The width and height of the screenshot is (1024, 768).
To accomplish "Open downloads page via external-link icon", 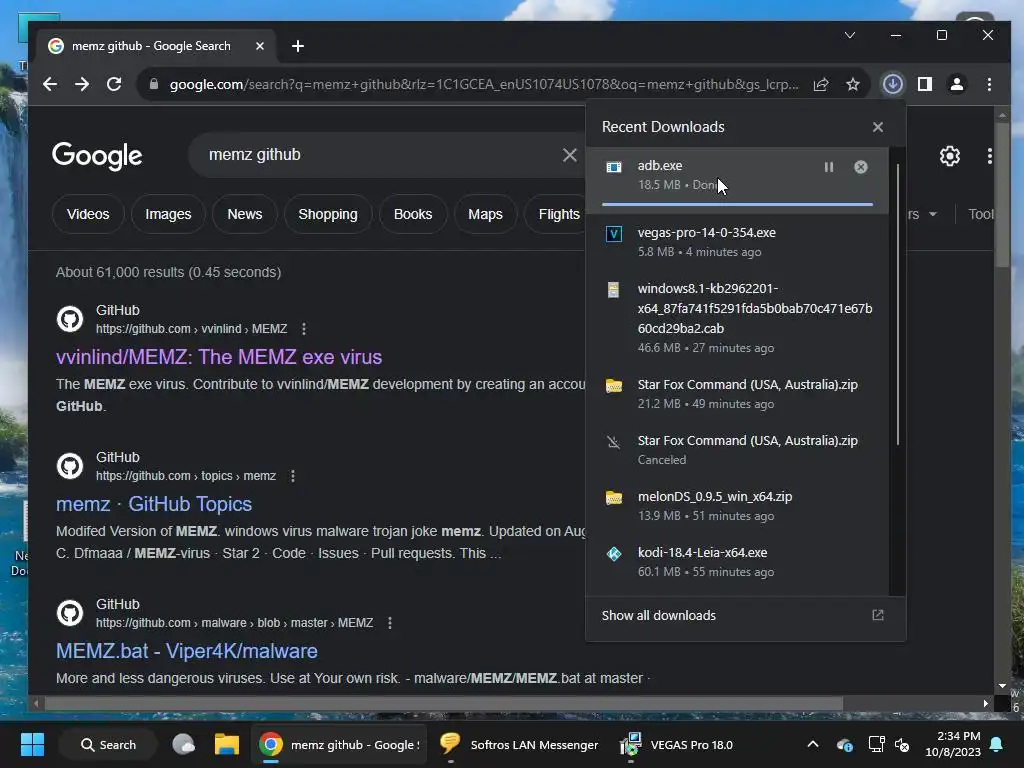I will (x=878, y=615).
